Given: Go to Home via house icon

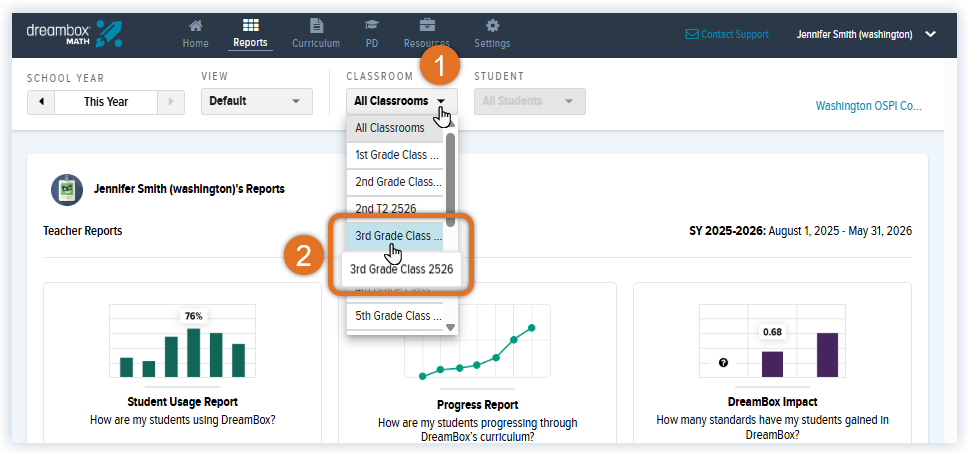Looking at the screenshot, I should click(195, 26).
